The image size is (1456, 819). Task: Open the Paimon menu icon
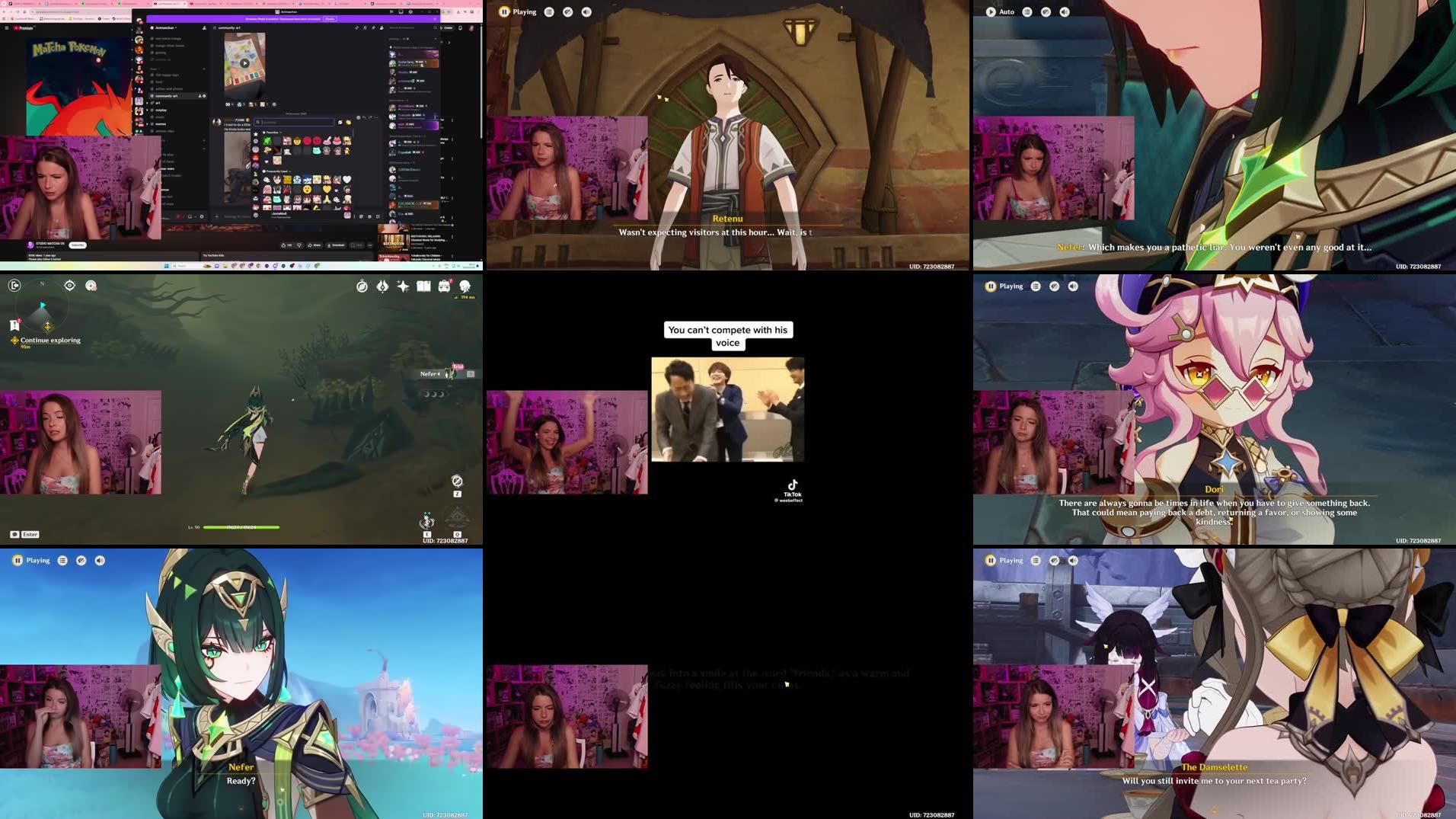tap(464, 286)
